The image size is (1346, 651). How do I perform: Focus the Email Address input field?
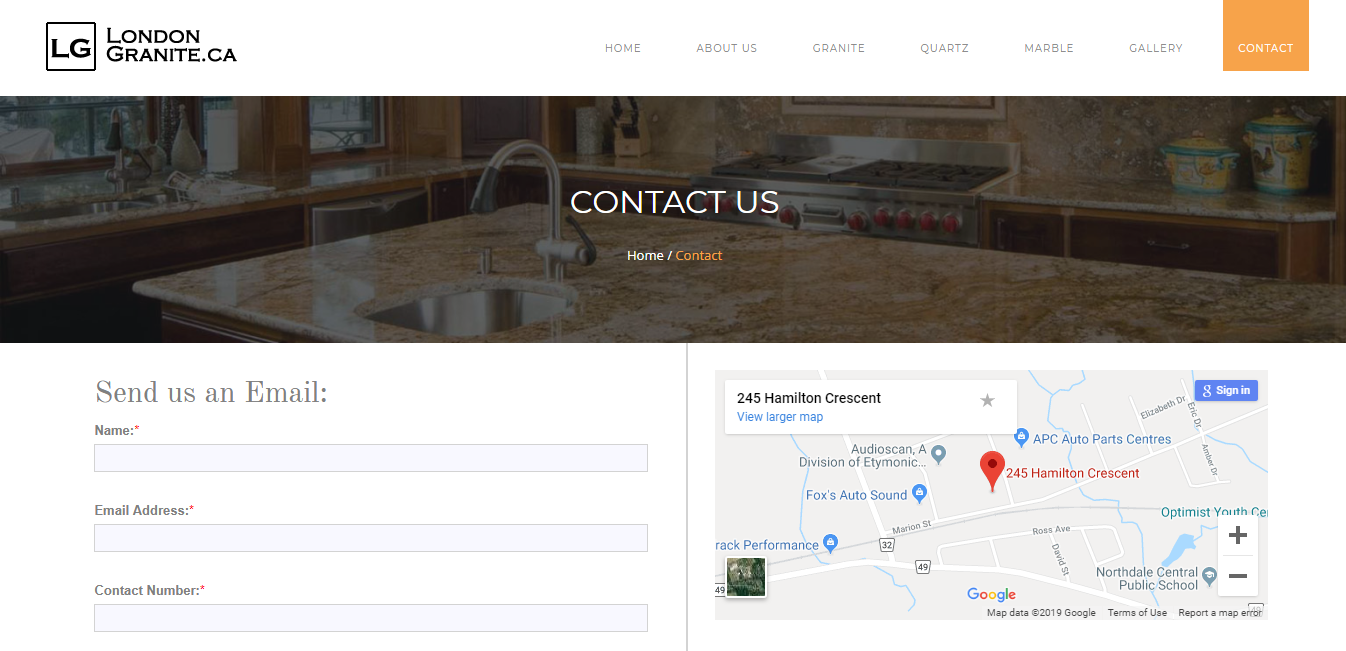click(x=371, y=538)
